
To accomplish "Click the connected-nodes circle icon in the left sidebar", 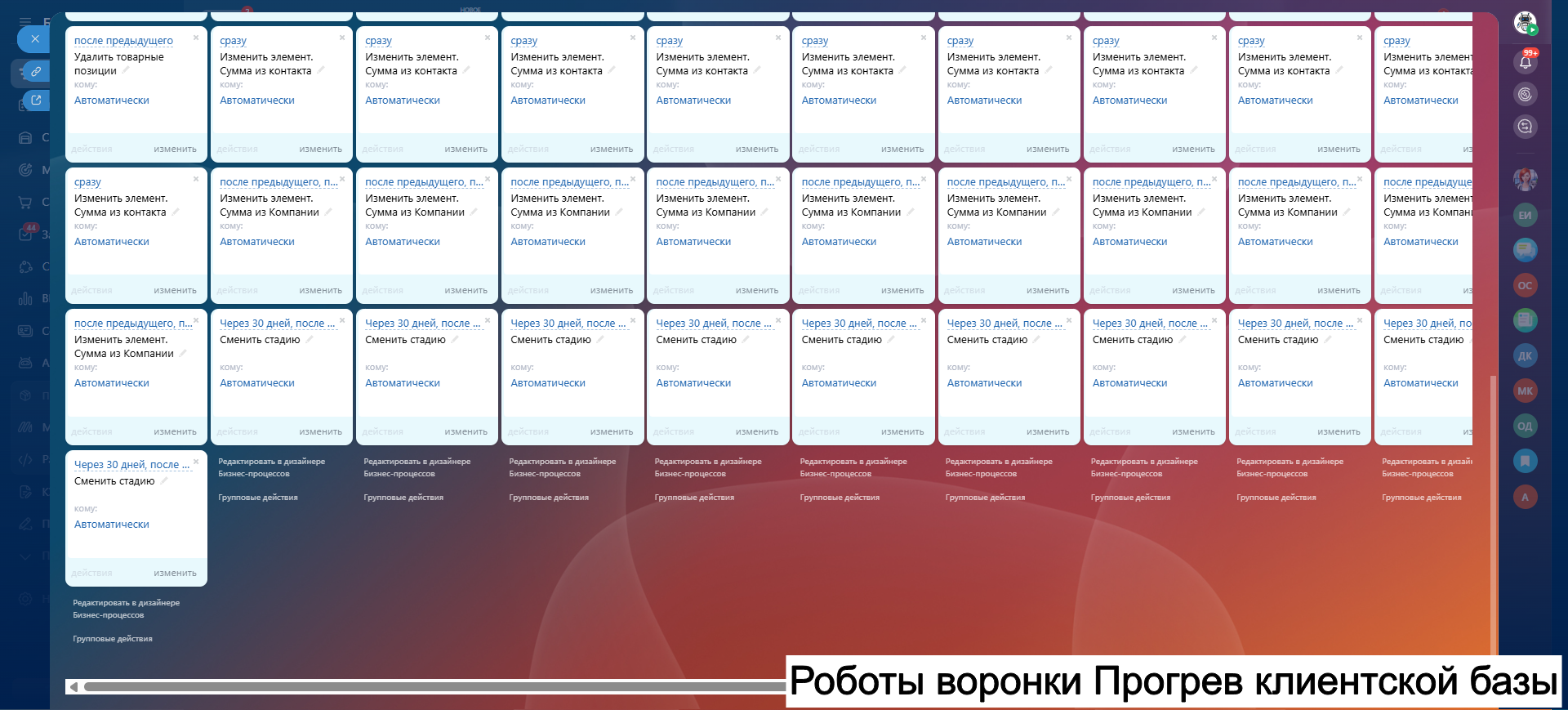I will coord(25,266).
